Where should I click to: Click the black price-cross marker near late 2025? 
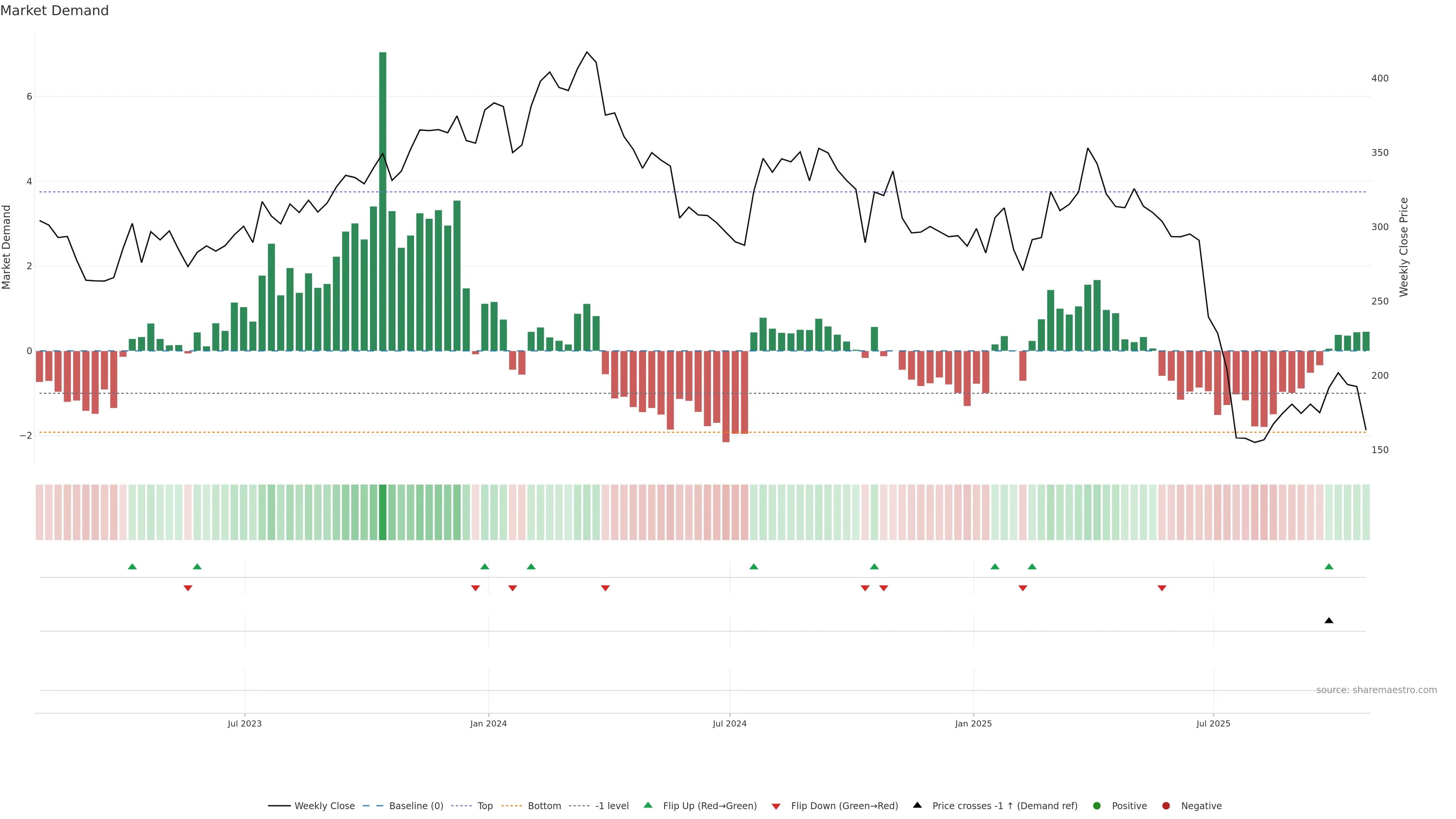coord(1329,621)
